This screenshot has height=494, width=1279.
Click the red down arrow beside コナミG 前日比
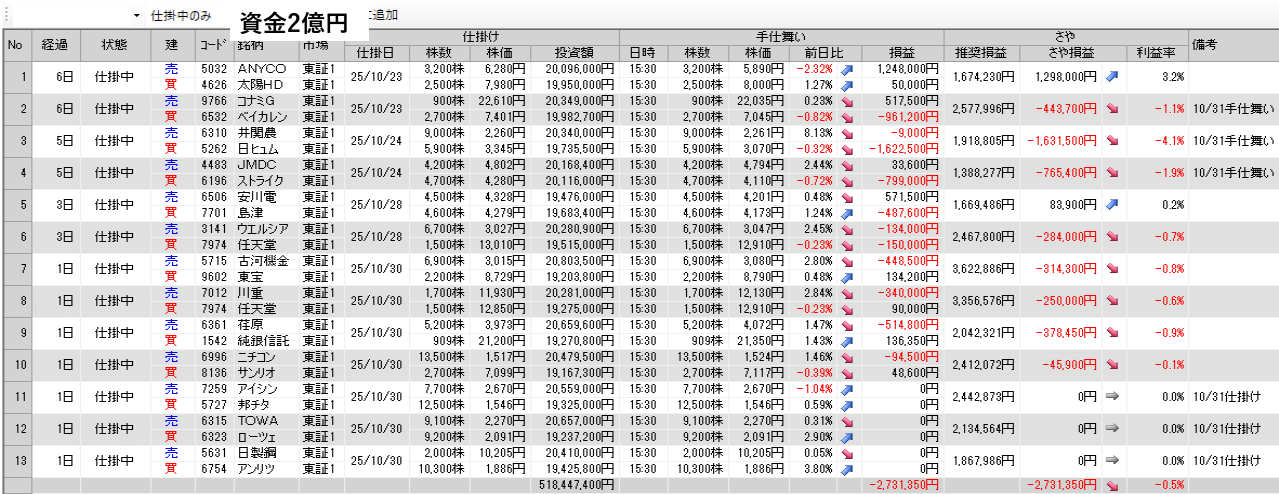click(x=848, y=101)
